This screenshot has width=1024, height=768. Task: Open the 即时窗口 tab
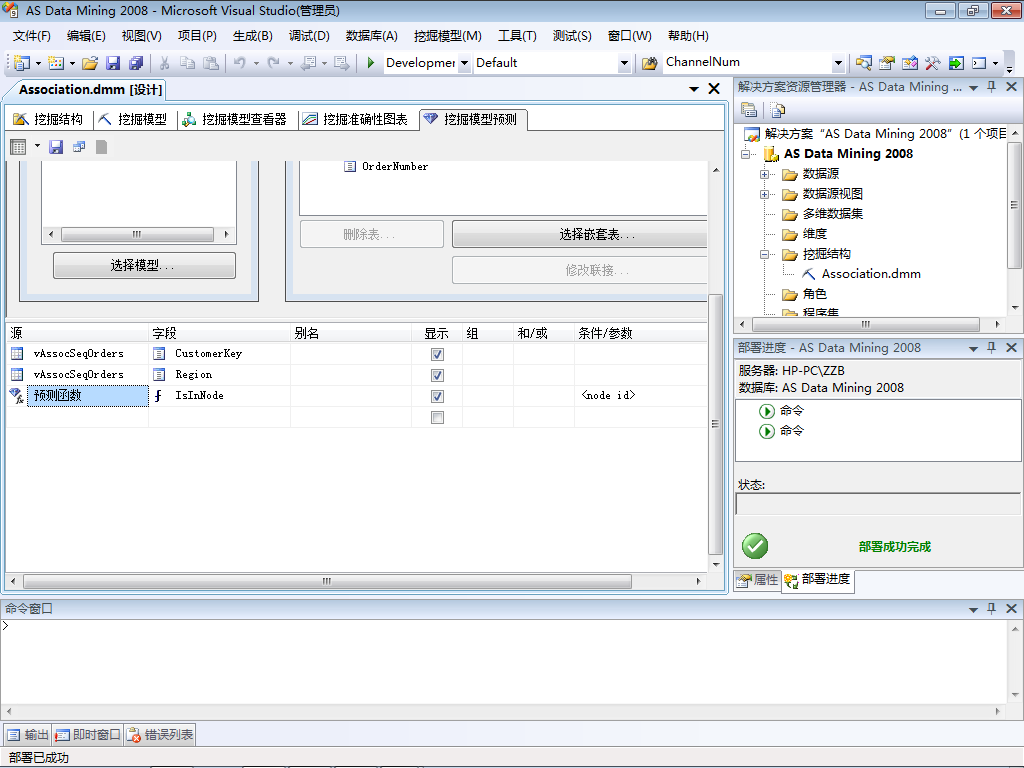point(88,735)
